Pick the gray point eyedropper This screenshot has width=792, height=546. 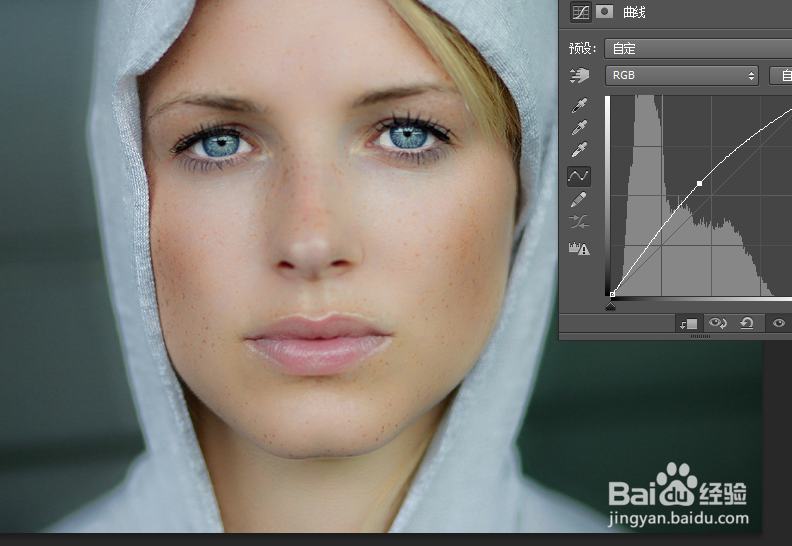(x=579, y=127)
